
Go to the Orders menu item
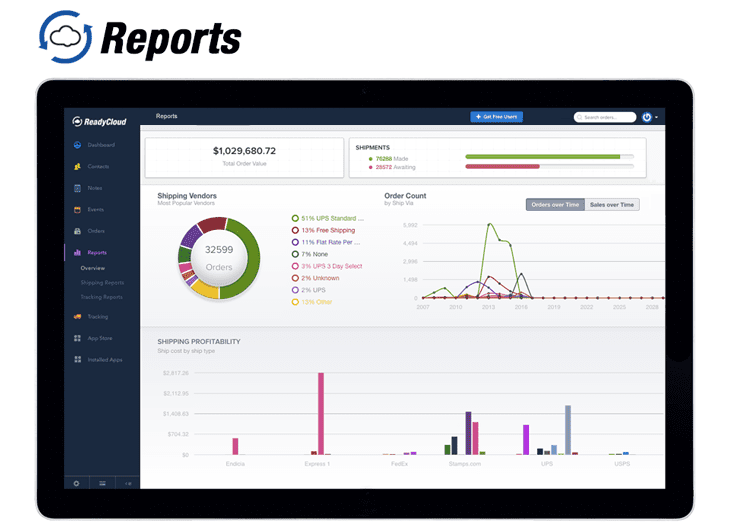pyautogui.click(x=96, y=231)
